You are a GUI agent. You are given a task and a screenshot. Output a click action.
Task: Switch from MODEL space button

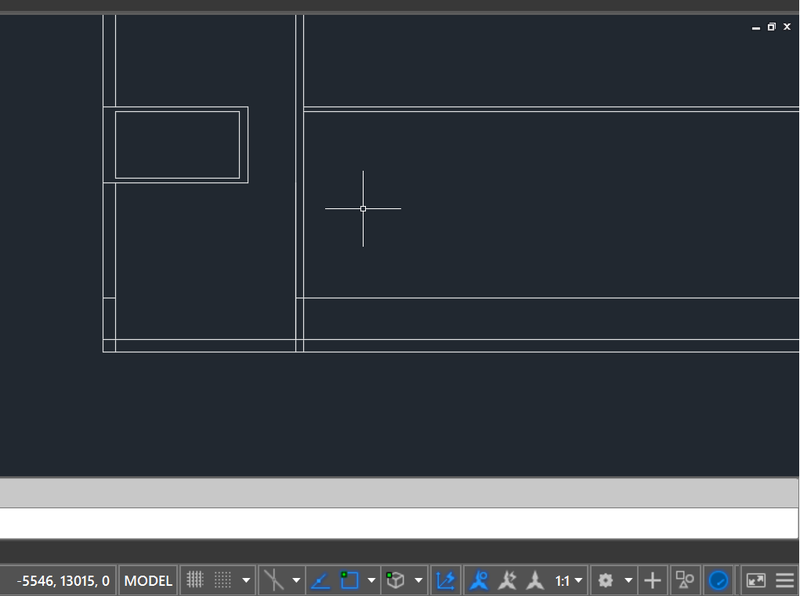[148, 580]
